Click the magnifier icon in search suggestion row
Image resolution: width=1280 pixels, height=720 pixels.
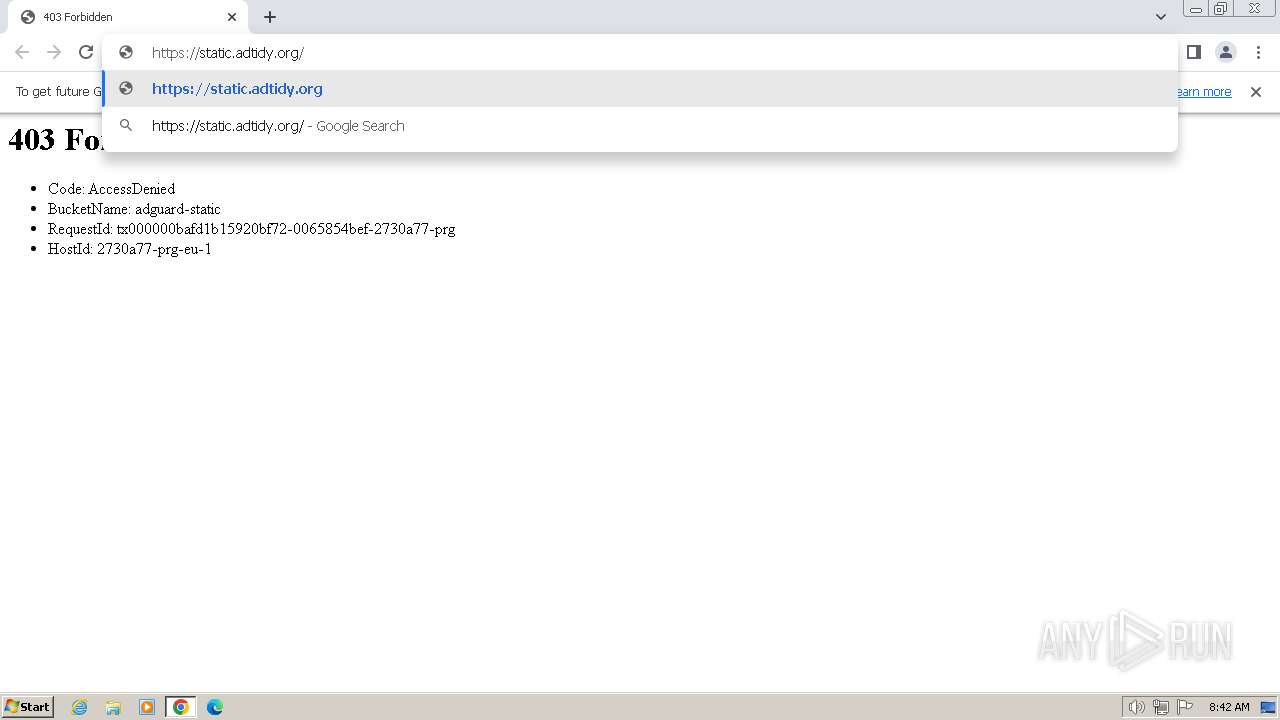tap(126, 126)
